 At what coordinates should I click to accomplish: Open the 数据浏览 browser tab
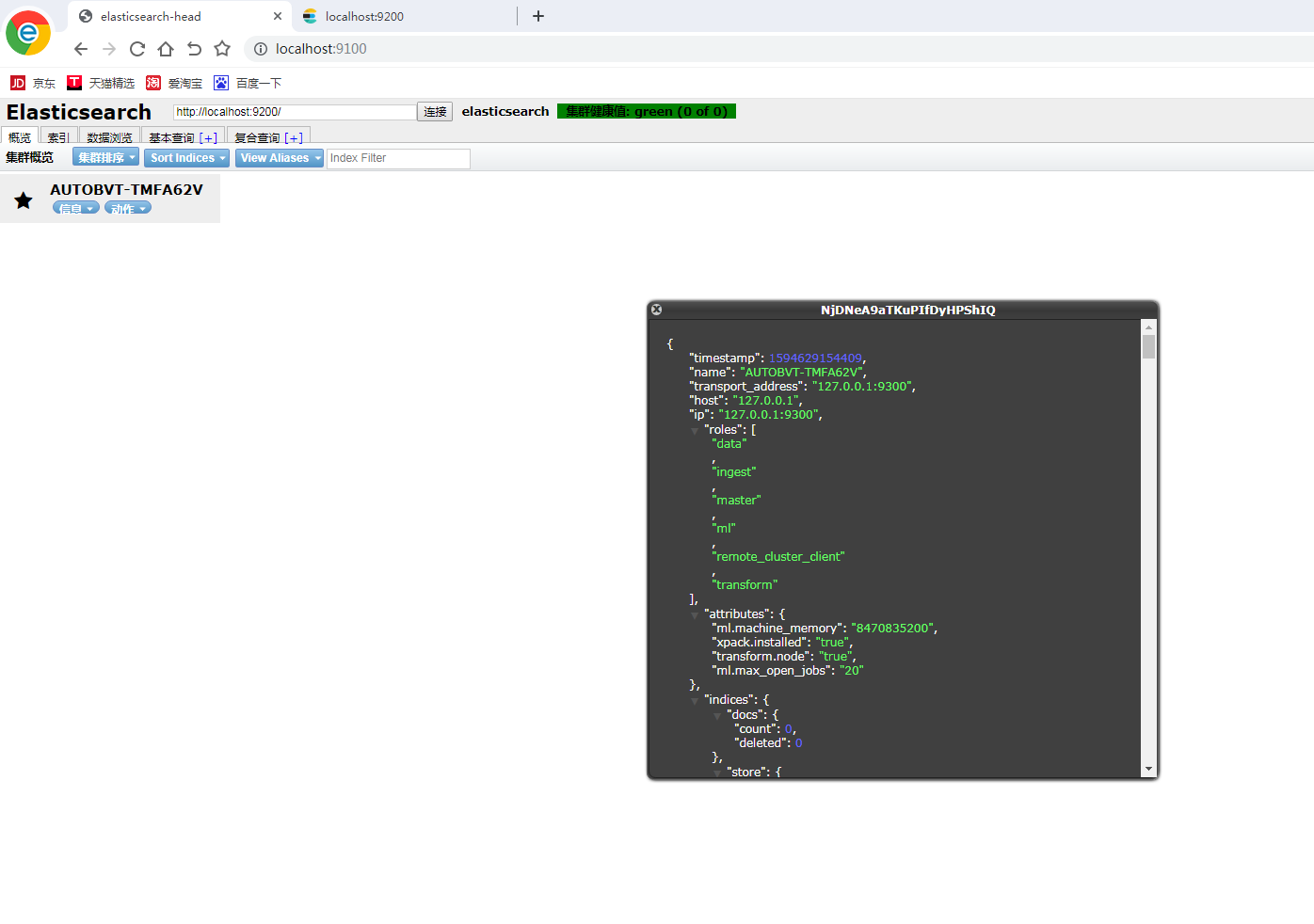[x=109, y=137]
